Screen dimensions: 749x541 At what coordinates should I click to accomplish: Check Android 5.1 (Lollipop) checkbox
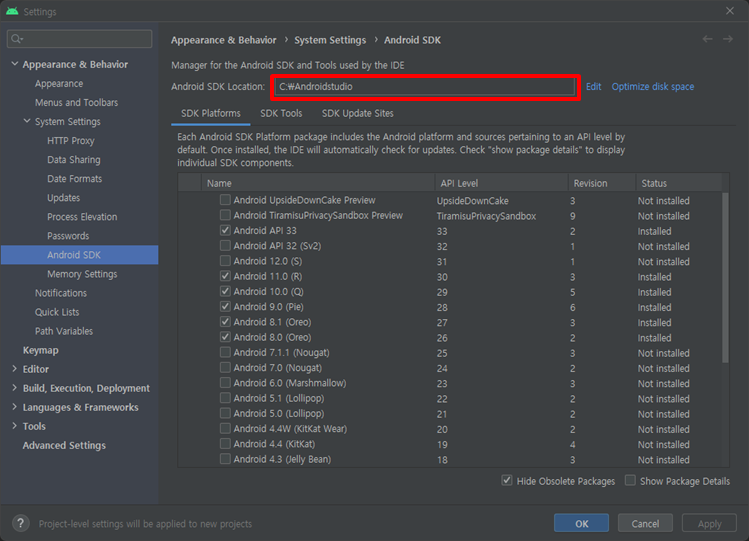pos(225,398)
